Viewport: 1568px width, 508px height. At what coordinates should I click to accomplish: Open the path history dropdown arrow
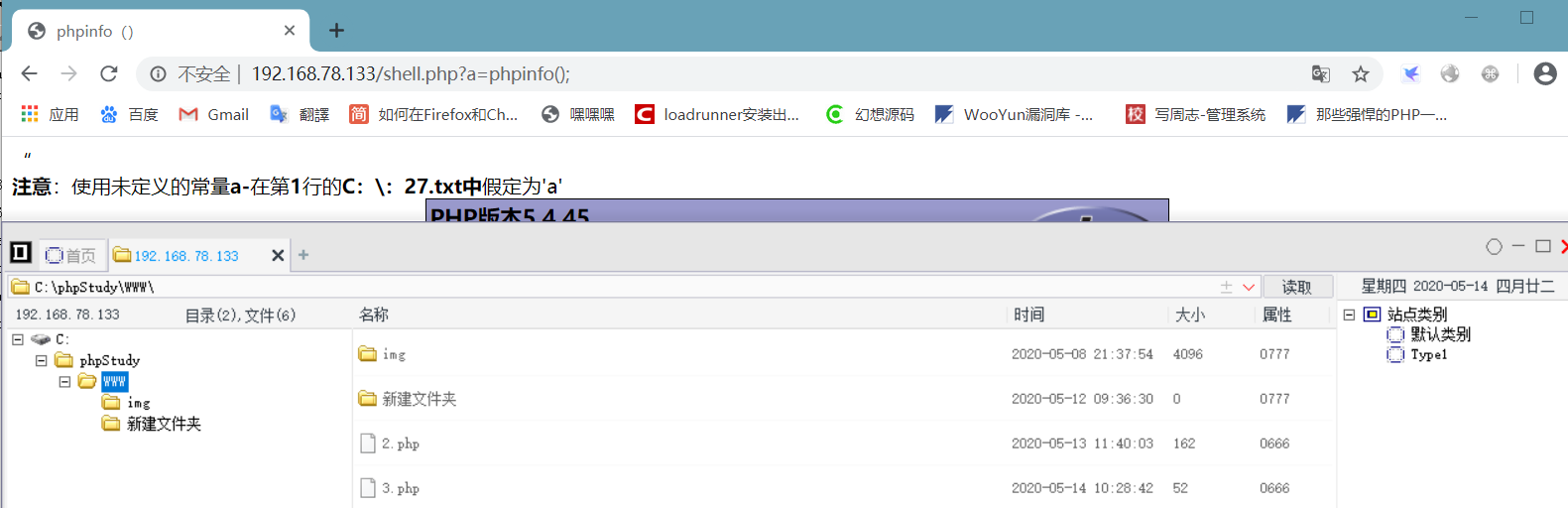click(1249, 287)
